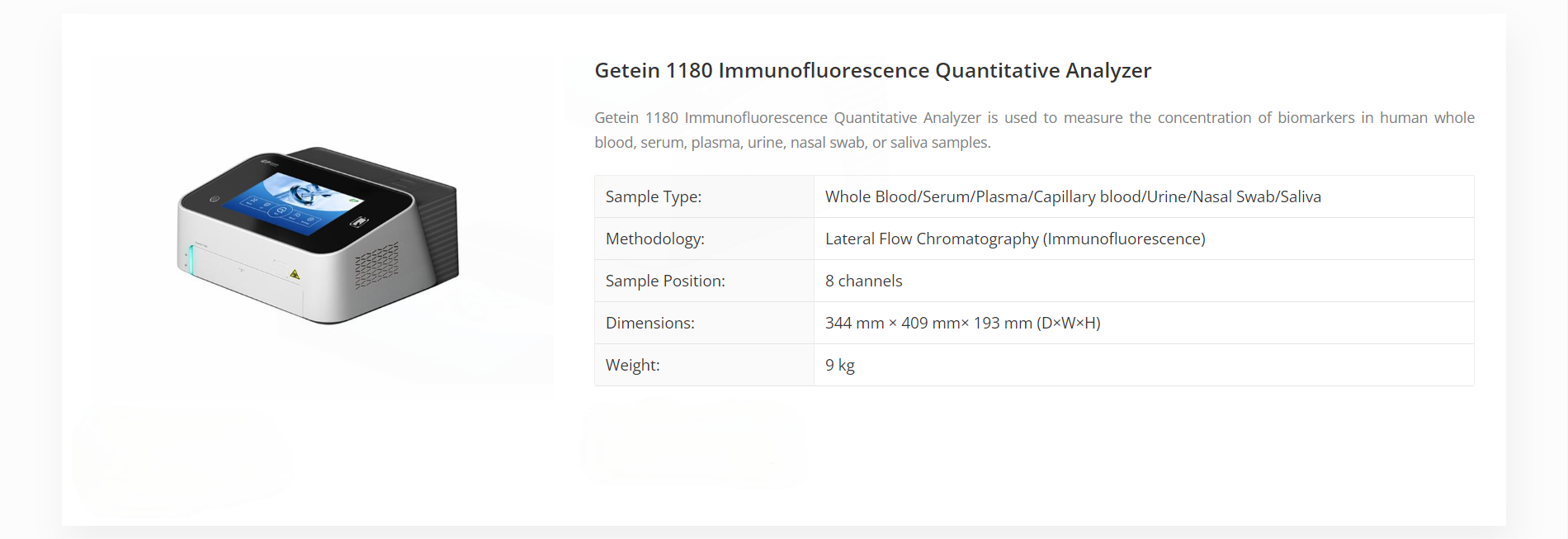
Task: Click the power button on device bezel
Action: pyautogui.click(x=215, y=199)
